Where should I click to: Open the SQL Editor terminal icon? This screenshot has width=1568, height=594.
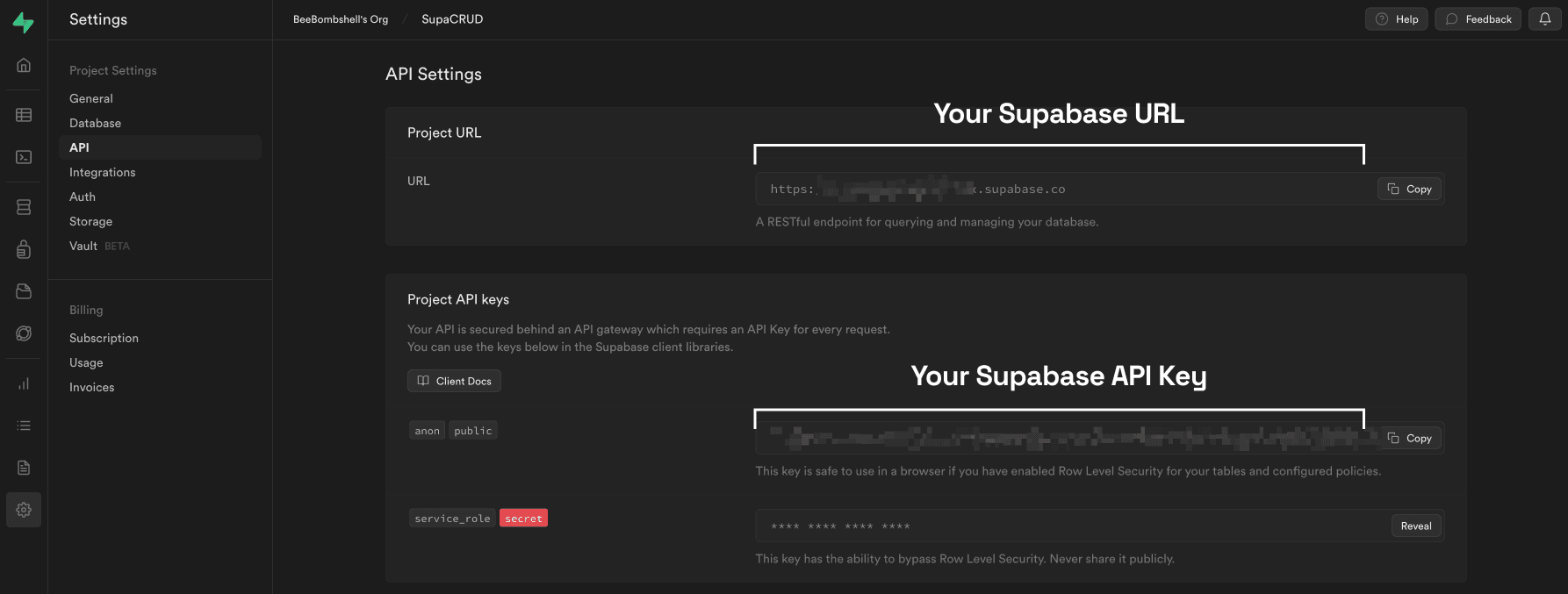click(24, 157)
